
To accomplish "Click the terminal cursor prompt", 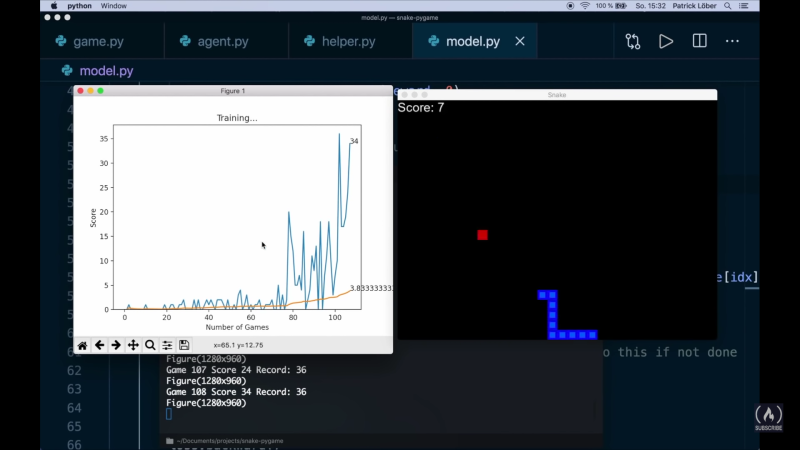I will point(169,414).
